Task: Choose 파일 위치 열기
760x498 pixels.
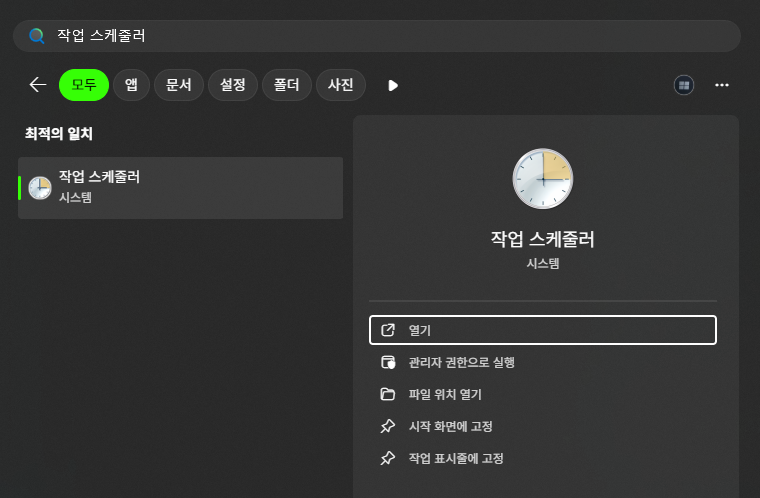Action: pyautogui.click(x=543, y=394)
